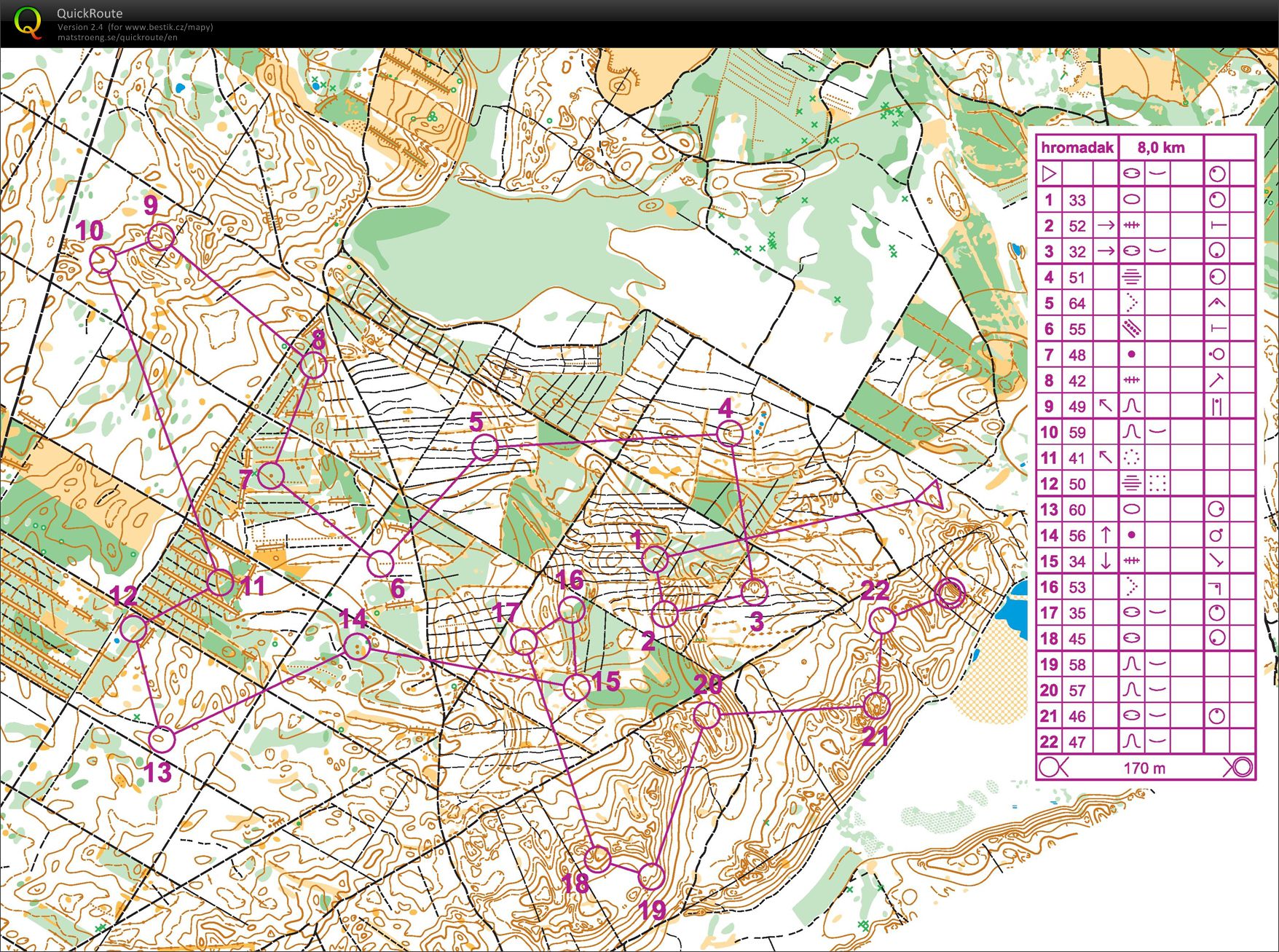Click the down arrow in row 15

coord(1105,561)
